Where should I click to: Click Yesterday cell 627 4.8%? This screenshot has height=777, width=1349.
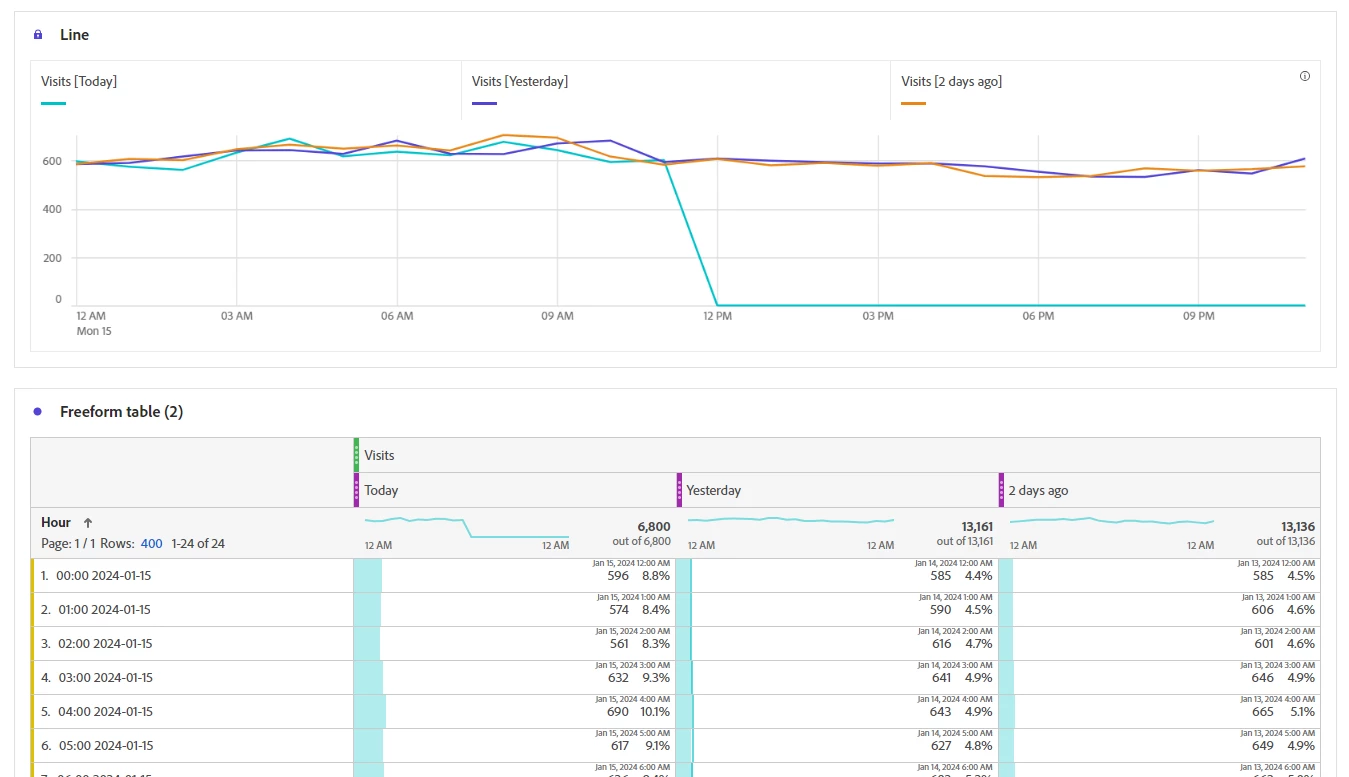pyautogui.click(x=837, y=746)
